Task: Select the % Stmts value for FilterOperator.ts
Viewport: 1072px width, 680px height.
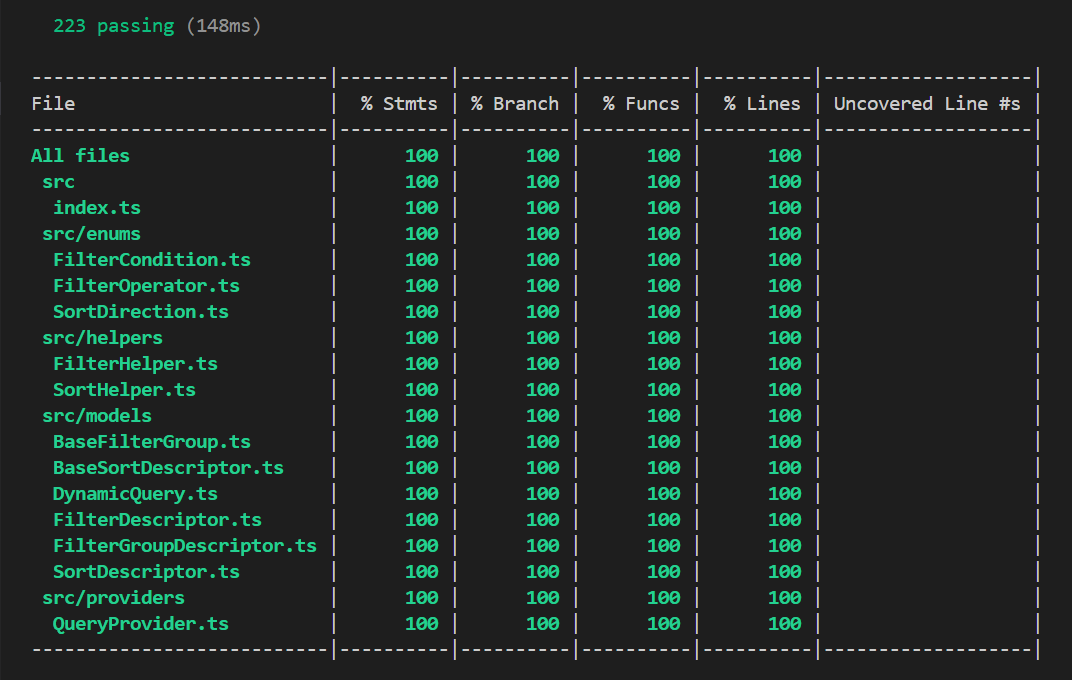Action: [x=422, y=286]
